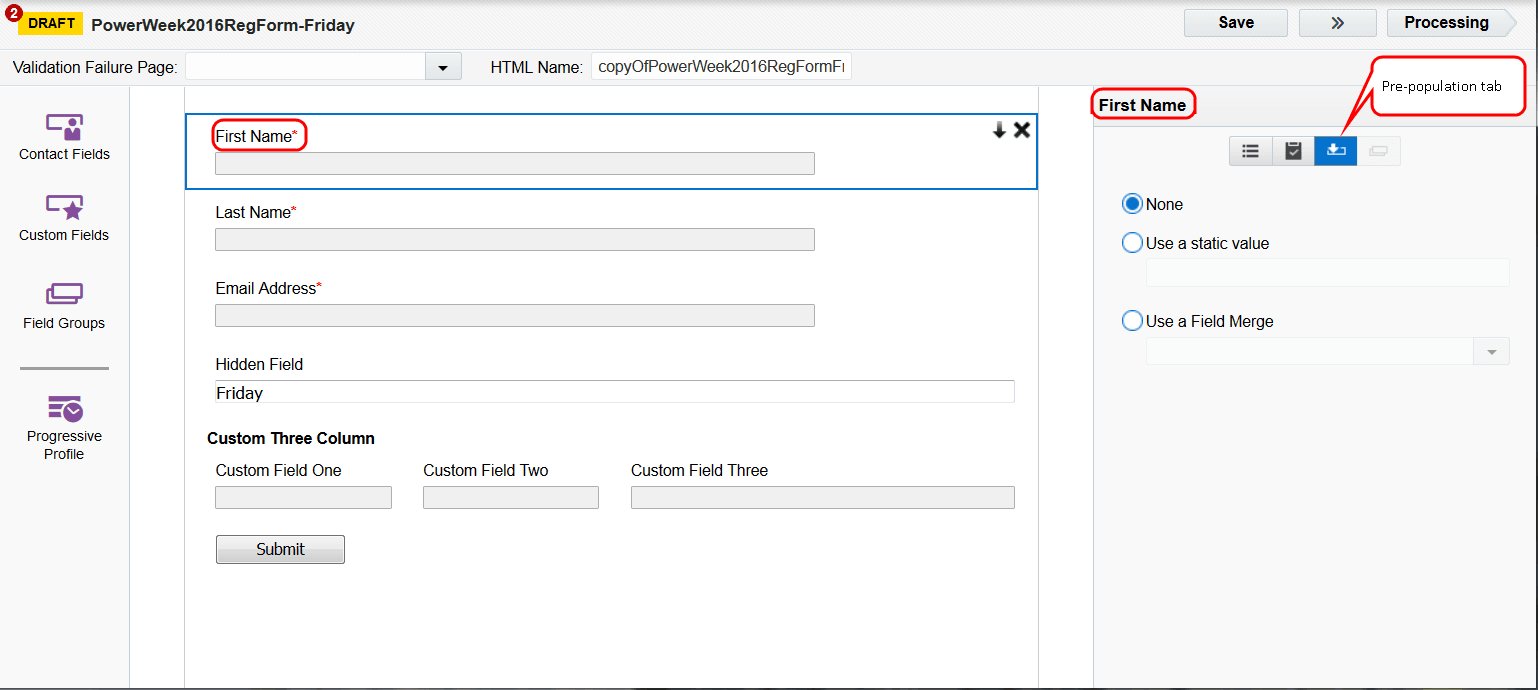The height and width of the screenshot is (690, 1538).
Task: Click the DRAFT status label
Action: coord(50,22)
